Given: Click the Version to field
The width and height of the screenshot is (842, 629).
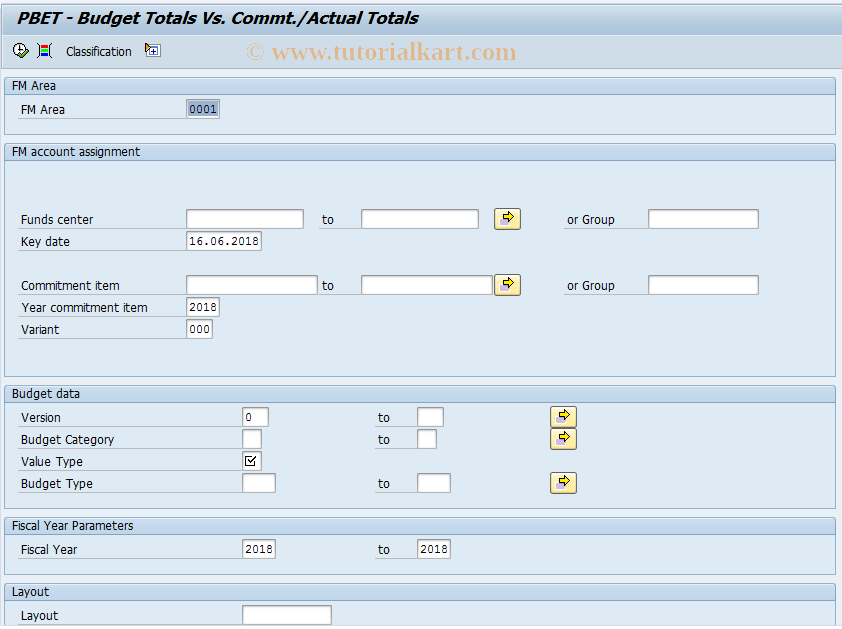Looking at the screenshot, I should click(x=431, y=417).
